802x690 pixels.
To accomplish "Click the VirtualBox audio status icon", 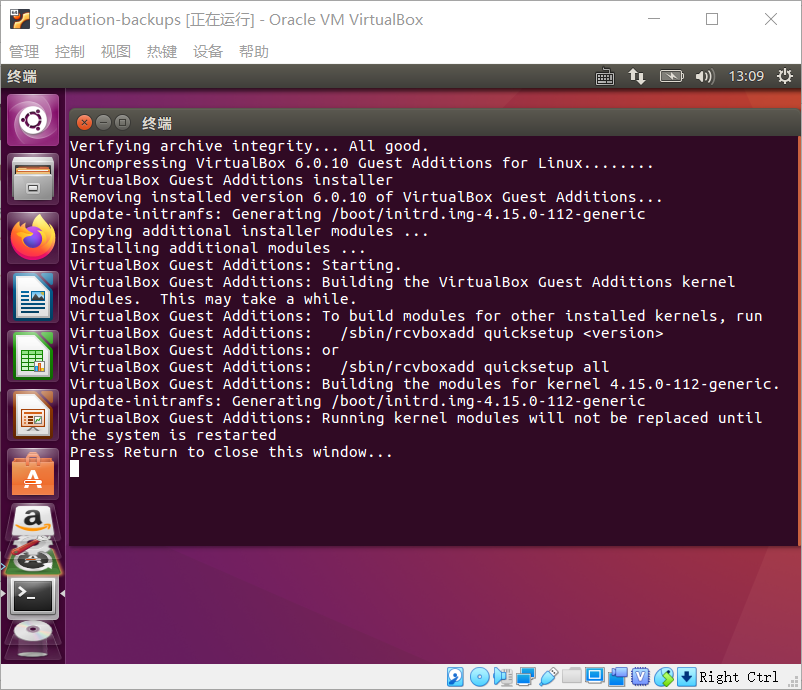I will pos(503,677).
